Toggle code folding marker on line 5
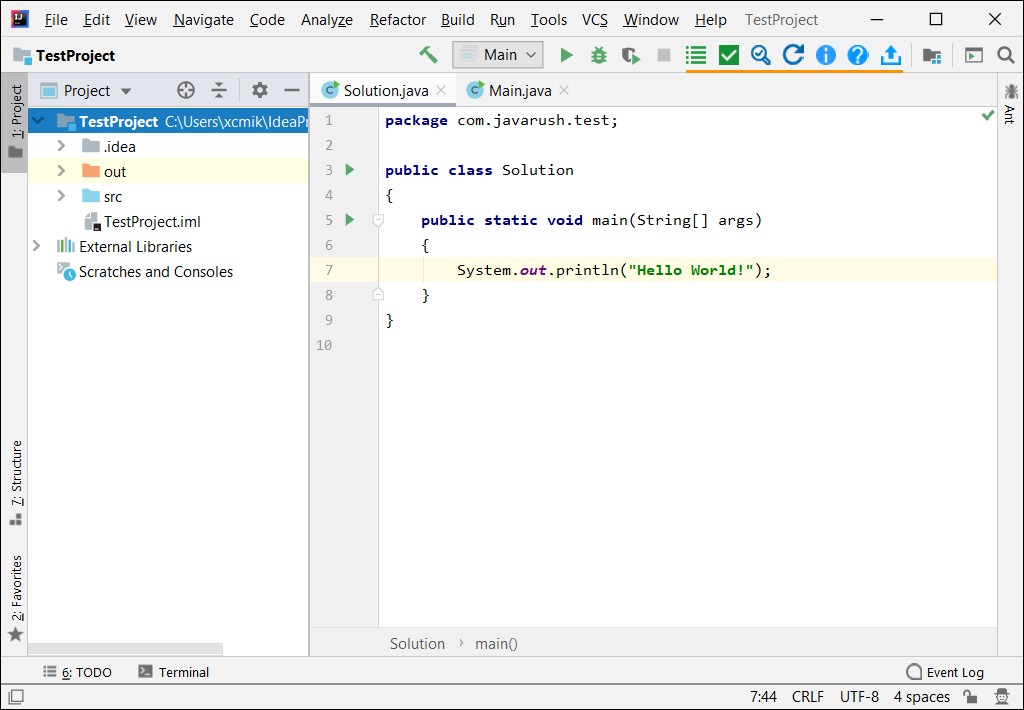1024x710 pixels. tap(378, 220)
